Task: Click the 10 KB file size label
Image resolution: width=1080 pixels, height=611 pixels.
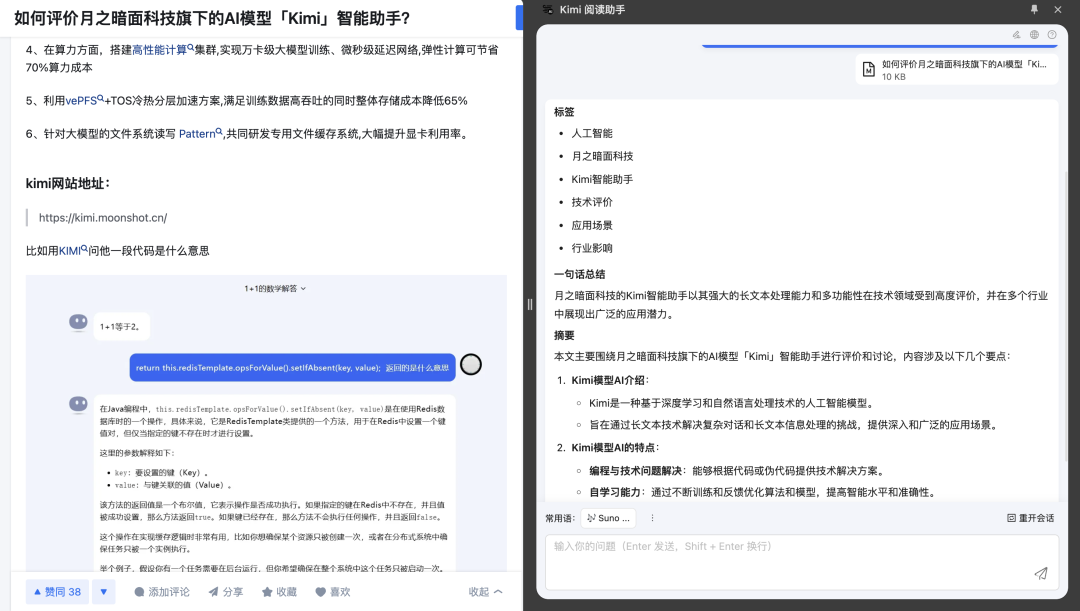Action: (x=893, y=76)
